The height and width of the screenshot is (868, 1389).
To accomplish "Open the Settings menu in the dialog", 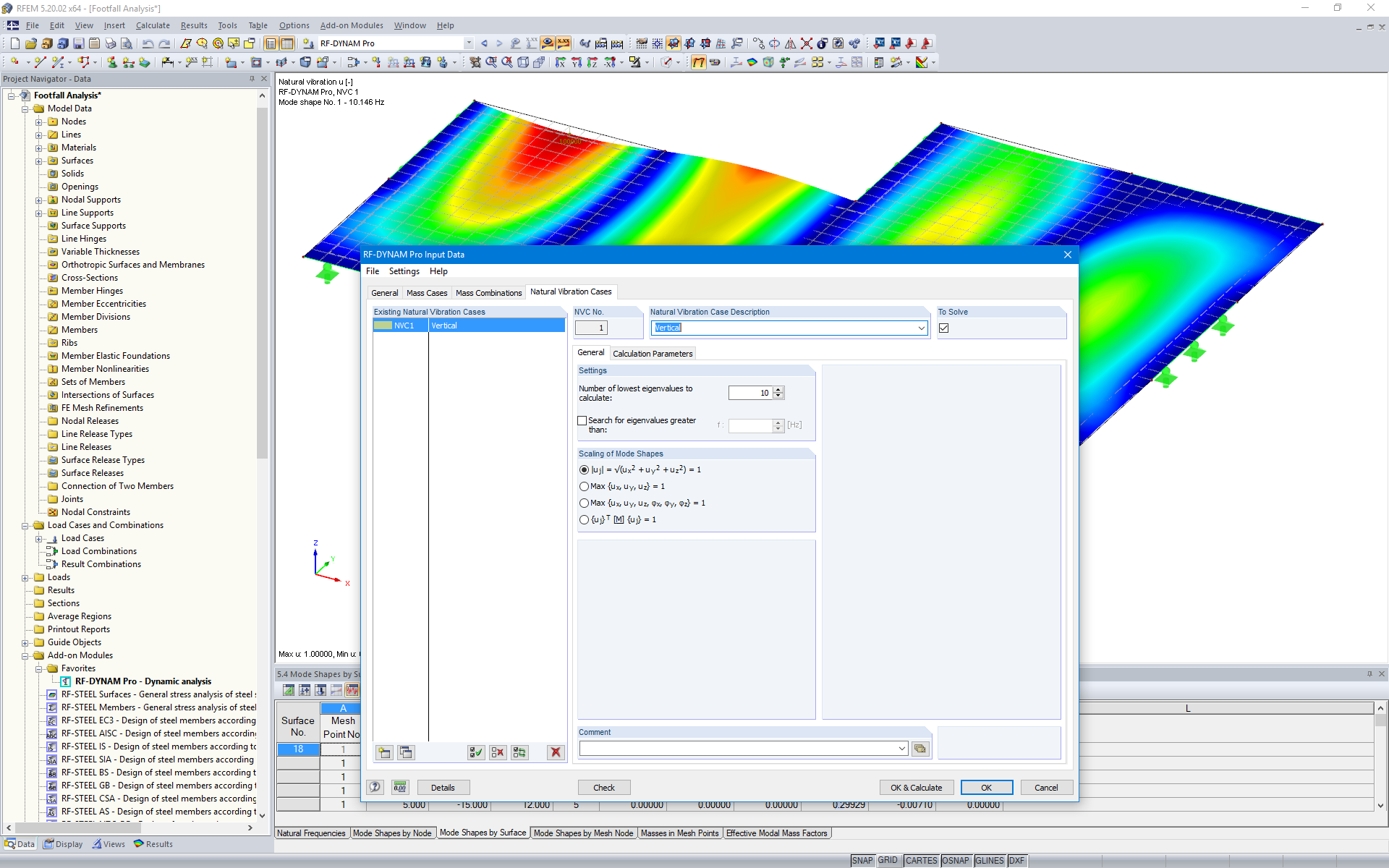I will click(x=404, y=271).
